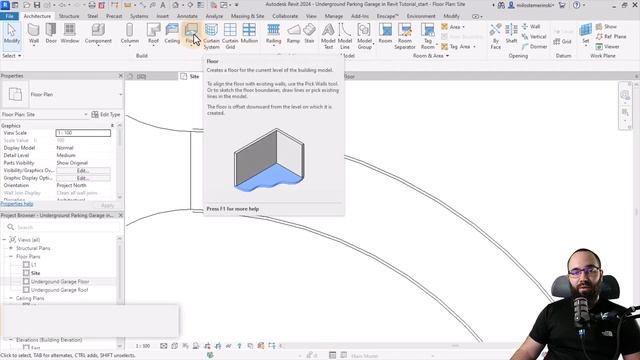Open the Massing & Site ribbon tab
The height and width of the screenshot is (360, 640).
247,16
